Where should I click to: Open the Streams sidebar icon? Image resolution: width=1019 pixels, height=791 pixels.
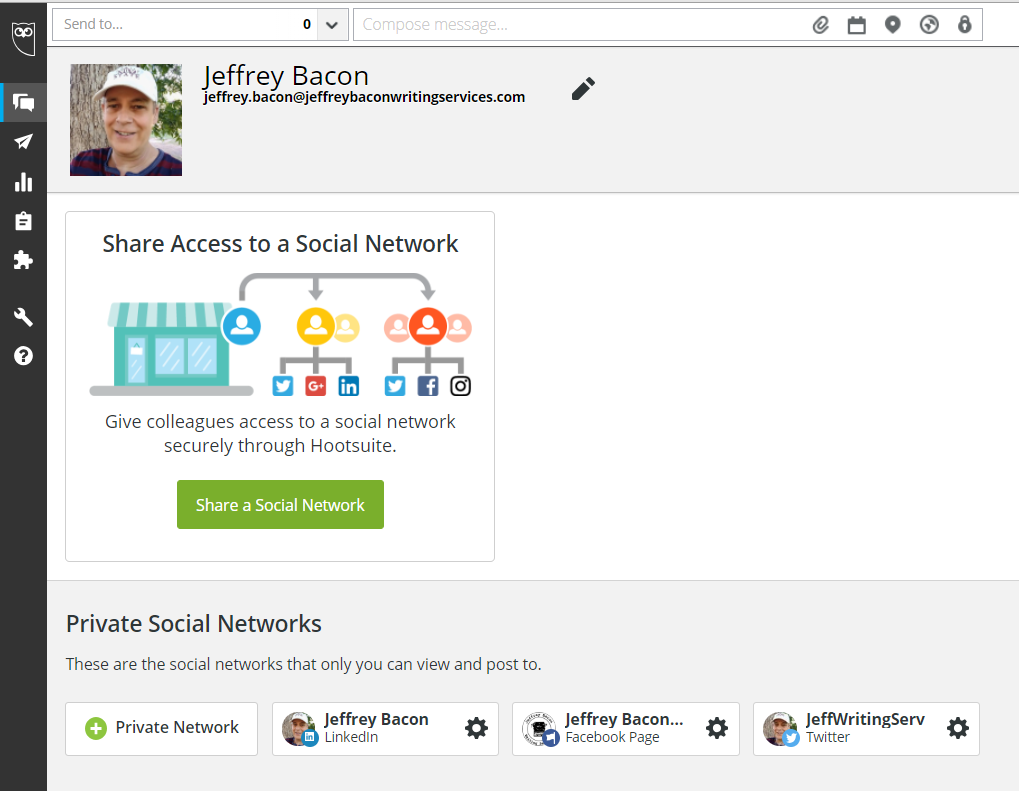[23, 102]
